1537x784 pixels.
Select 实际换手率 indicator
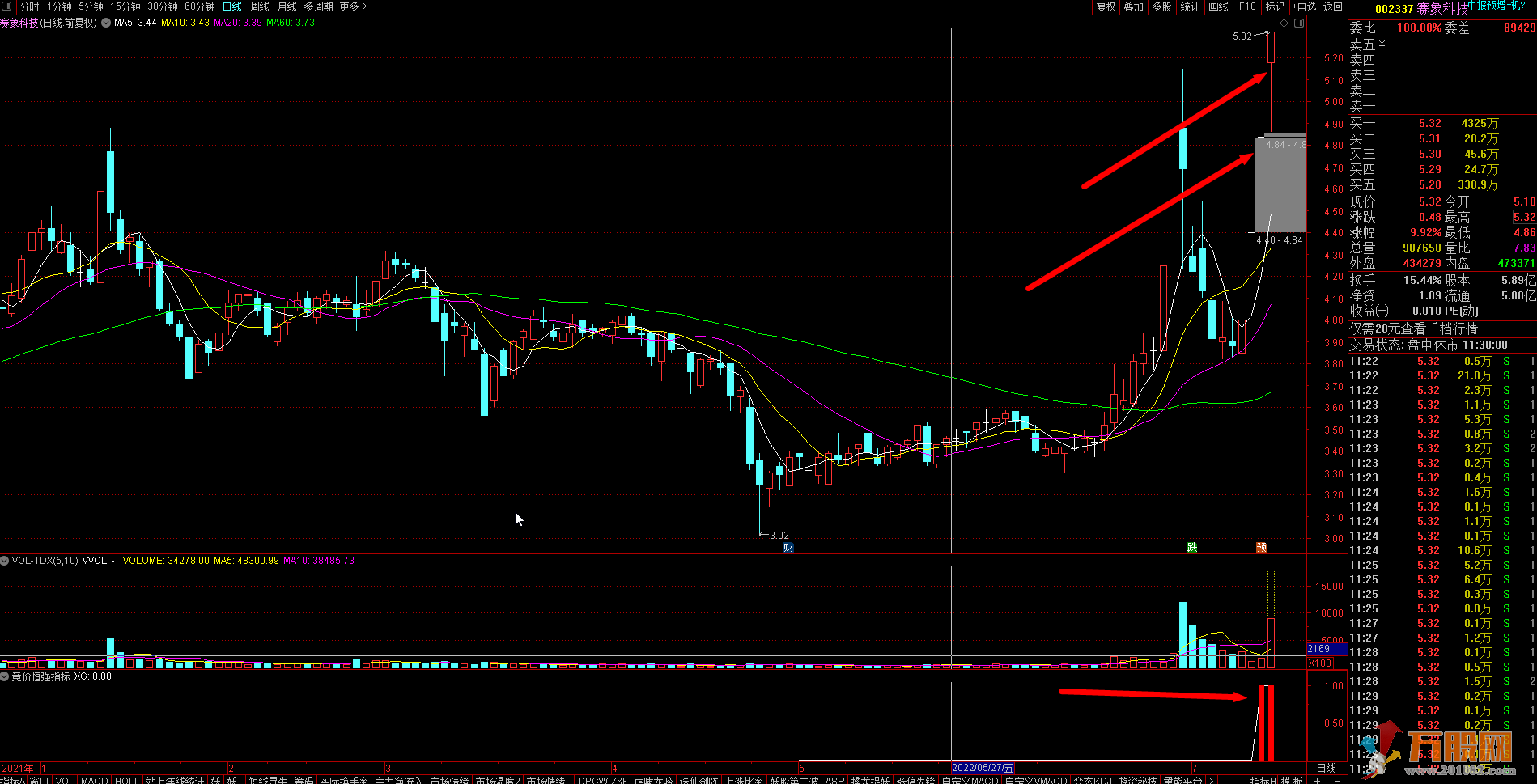click(344, 780)
